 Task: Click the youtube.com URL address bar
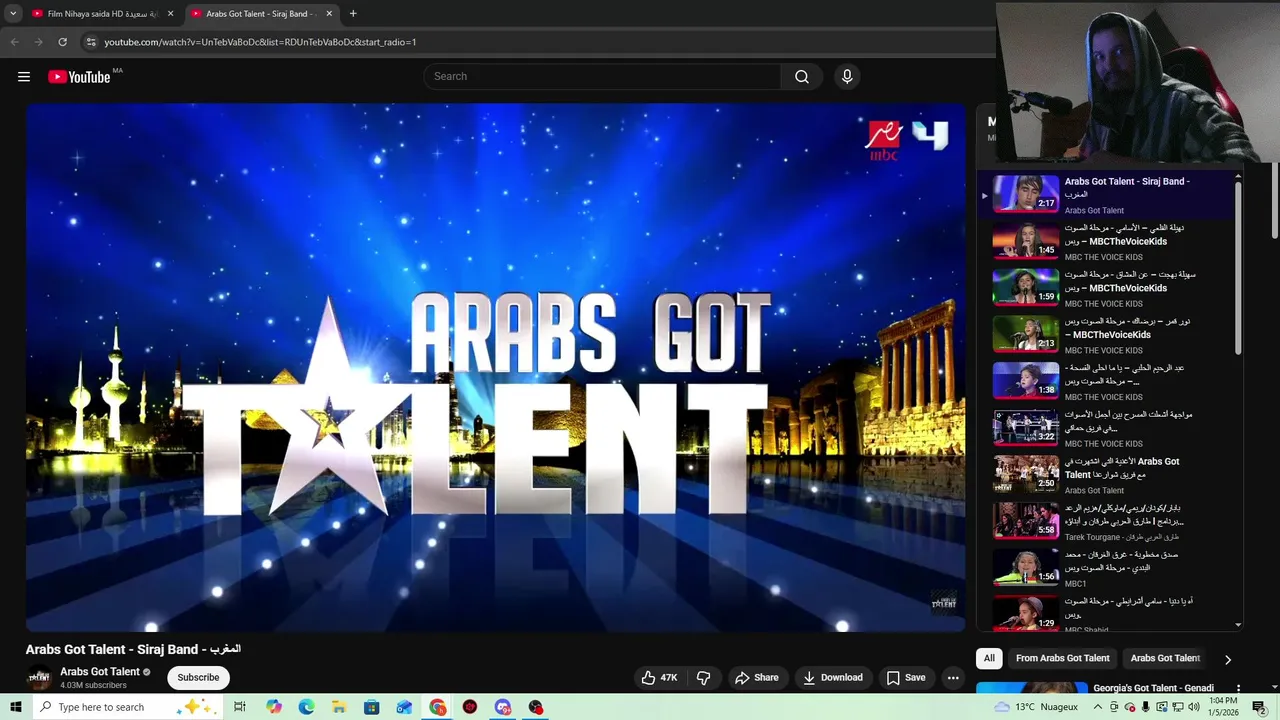tap(260, 42)
